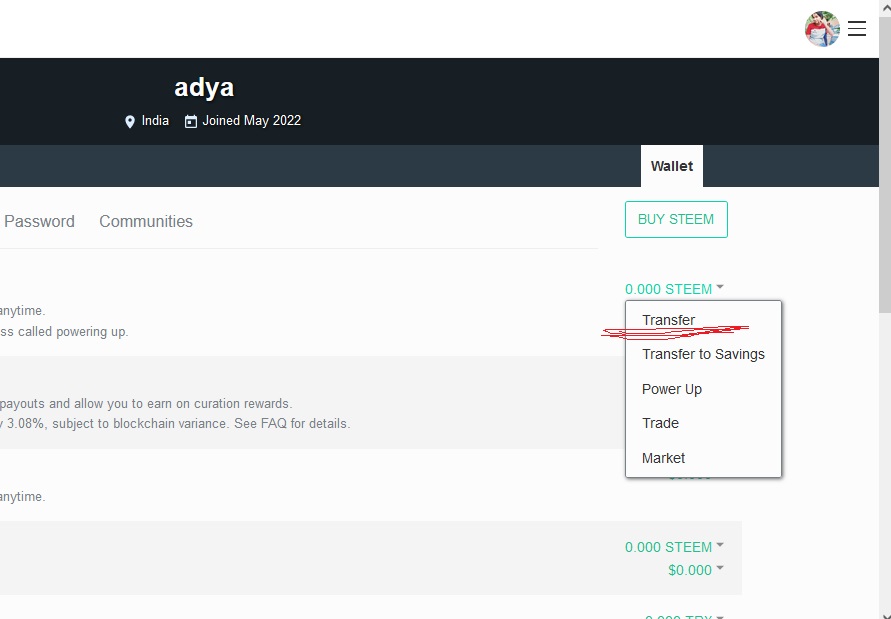Open the Password tab

[39, 221]
